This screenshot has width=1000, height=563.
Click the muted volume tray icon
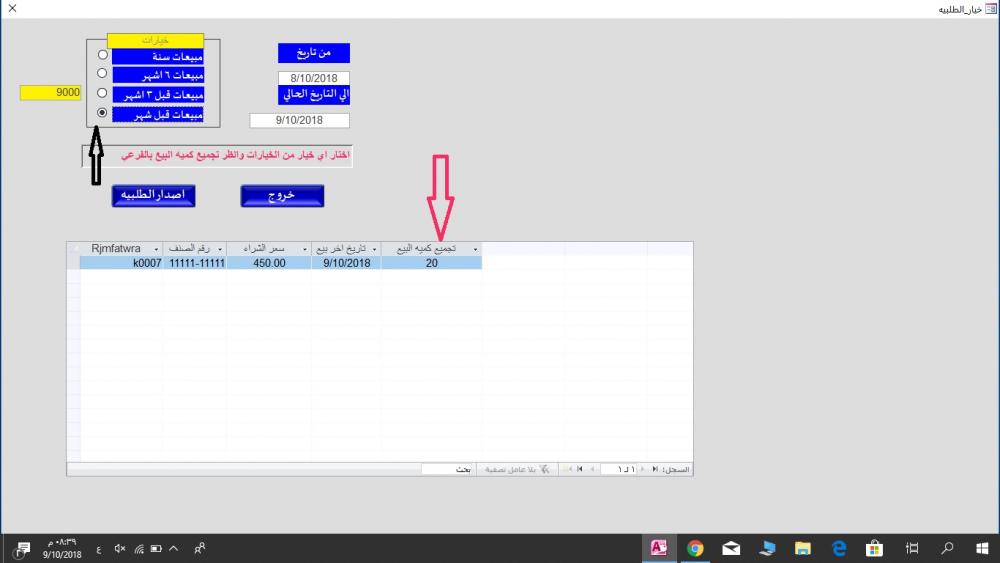(120, 548)
